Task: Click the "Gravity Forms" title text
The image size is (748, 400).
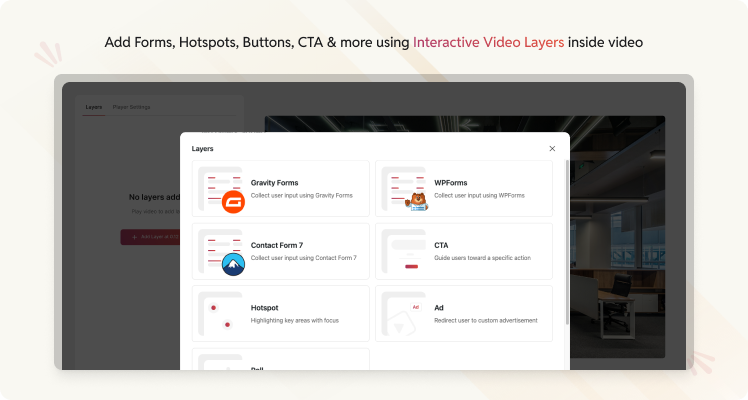Action: (273, 183)
